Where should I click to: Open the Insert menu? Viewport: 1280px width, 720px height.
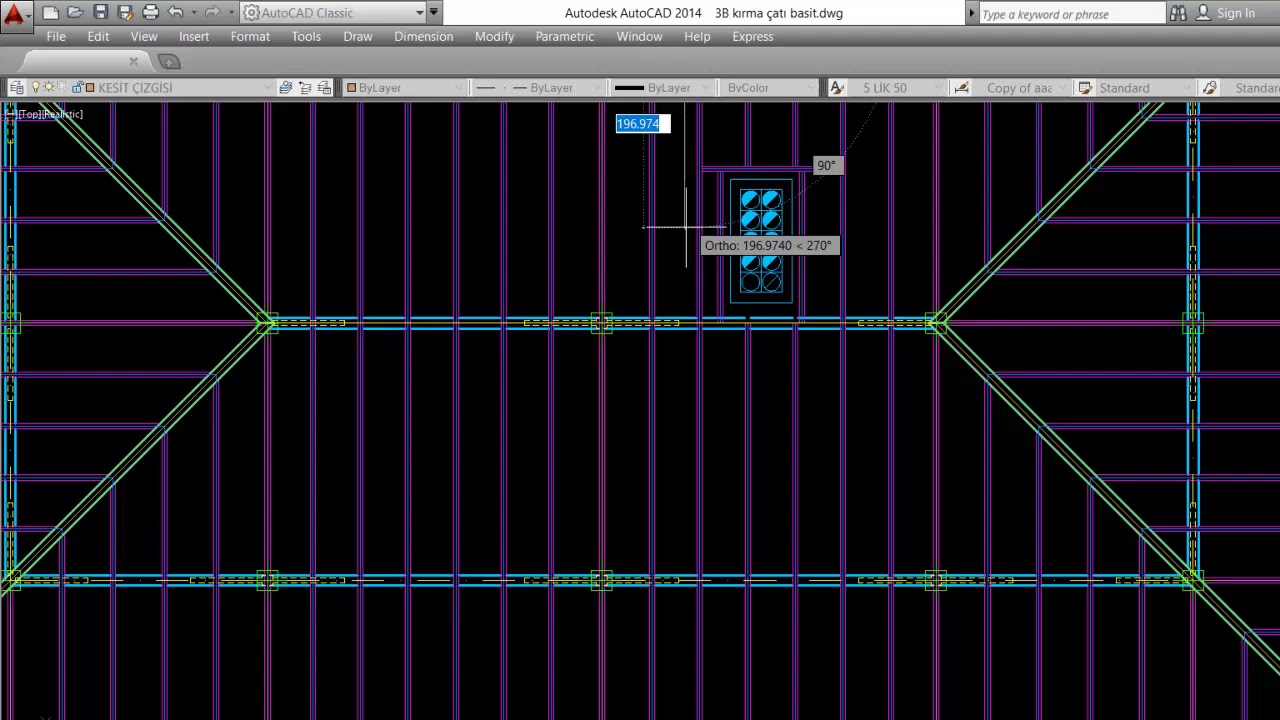coord(194,36)
